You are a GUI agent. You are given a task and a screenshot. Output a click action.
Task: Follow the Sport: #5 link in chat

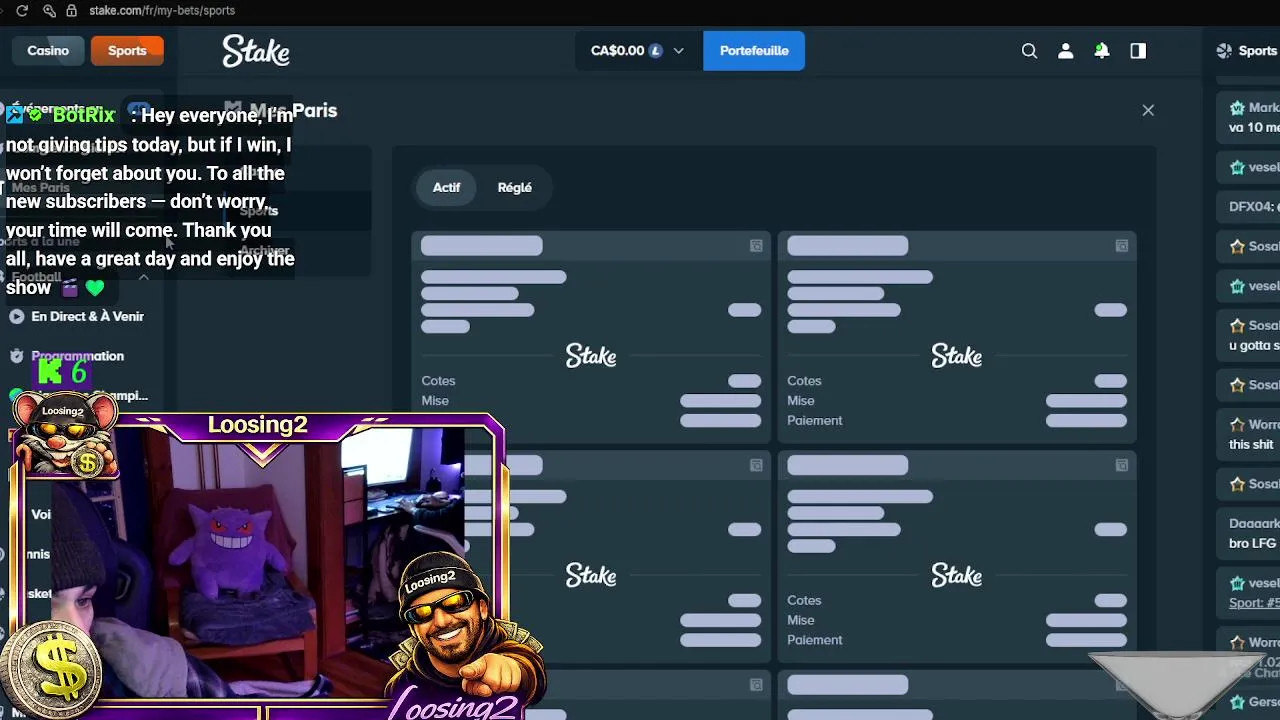pos(1254,603)
